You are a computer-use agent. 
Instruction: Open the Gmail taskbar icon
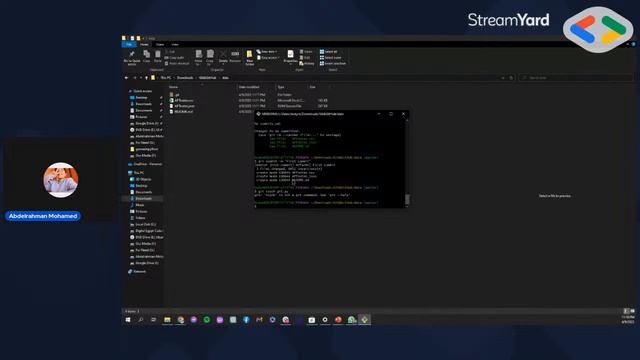[259, 320]
